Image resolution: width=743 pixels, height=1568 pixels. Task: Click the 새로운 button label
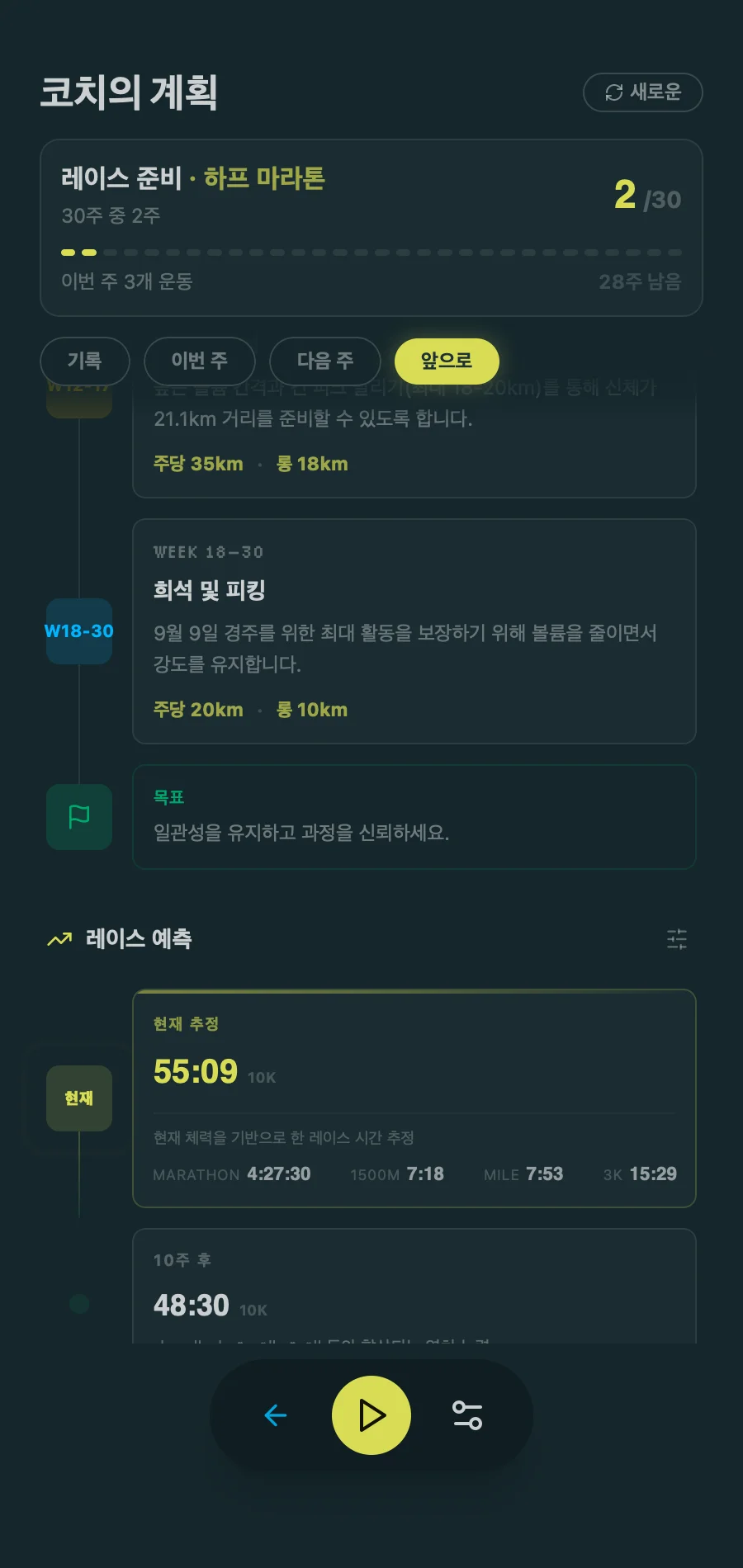click(656, 92)
